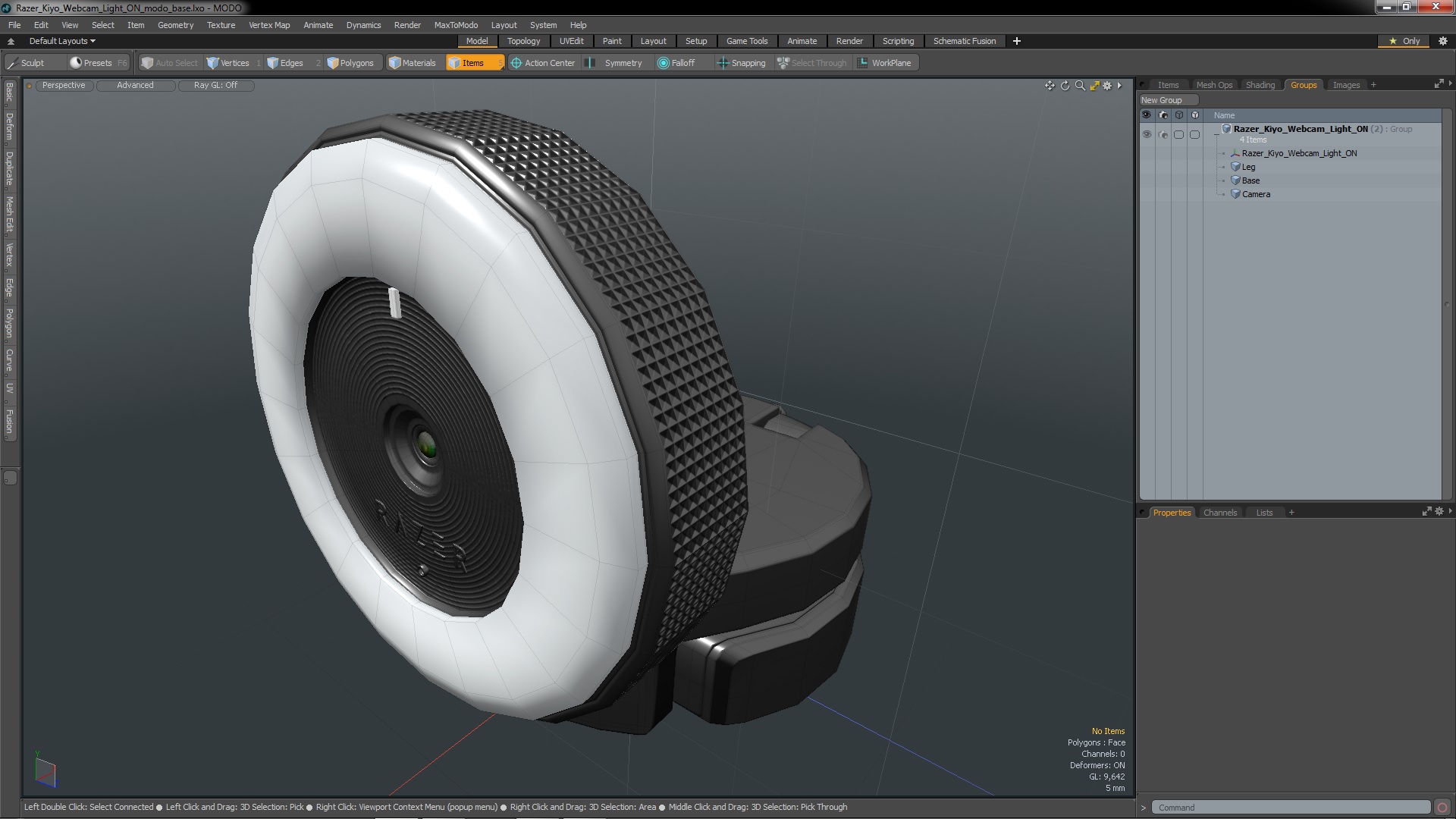Screen dimensions: 1456x819
Task: Click the viewport rotate icon
Action: pos(1065,86)
